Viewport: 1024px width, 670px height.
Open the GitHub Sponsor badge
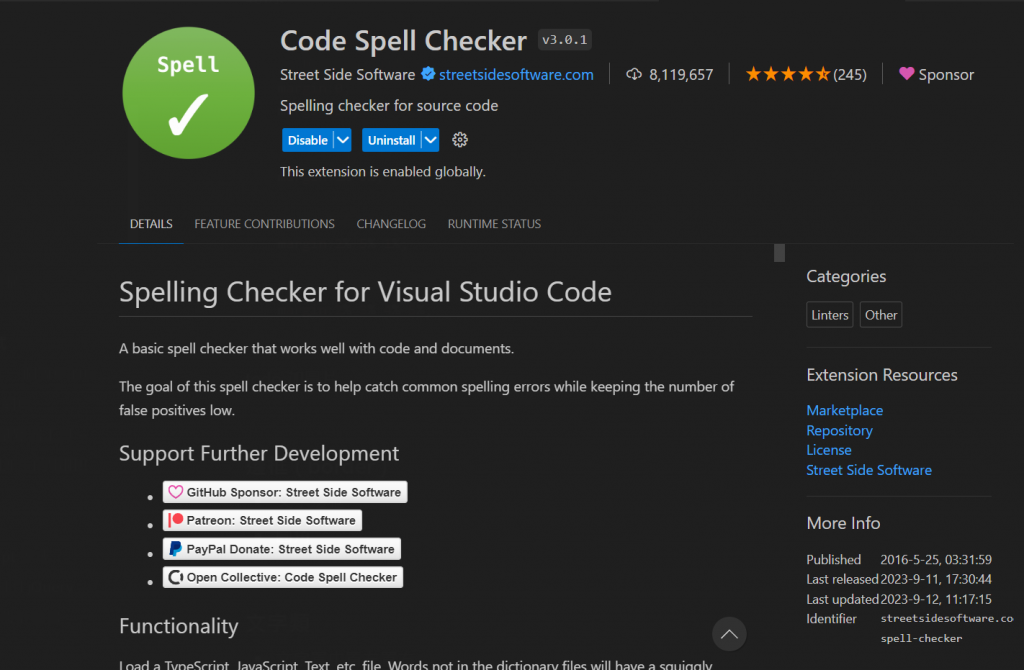[285, 492]
